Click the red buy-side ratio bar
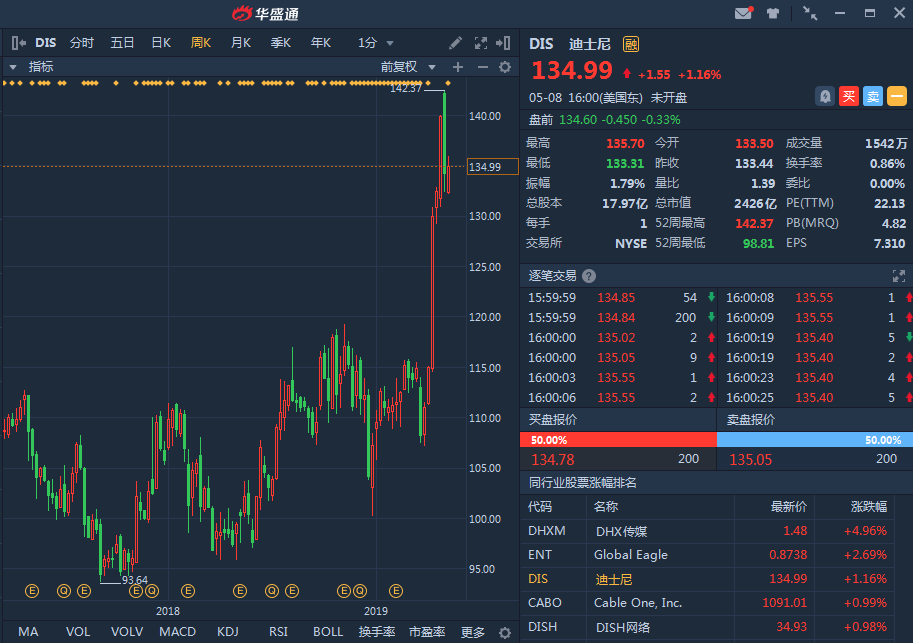Image resolution: width=913 pixels, height=643 pixels. pyautogui.click(x=618, y=440)
